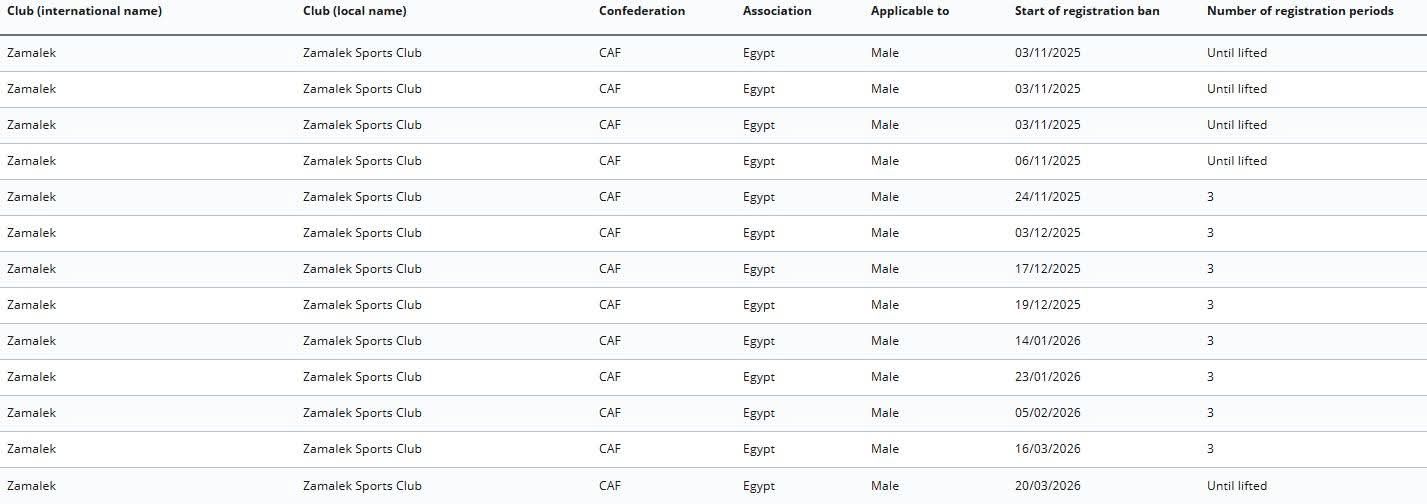Click the 'Club (international name)' column header

[x=84, y=11]
